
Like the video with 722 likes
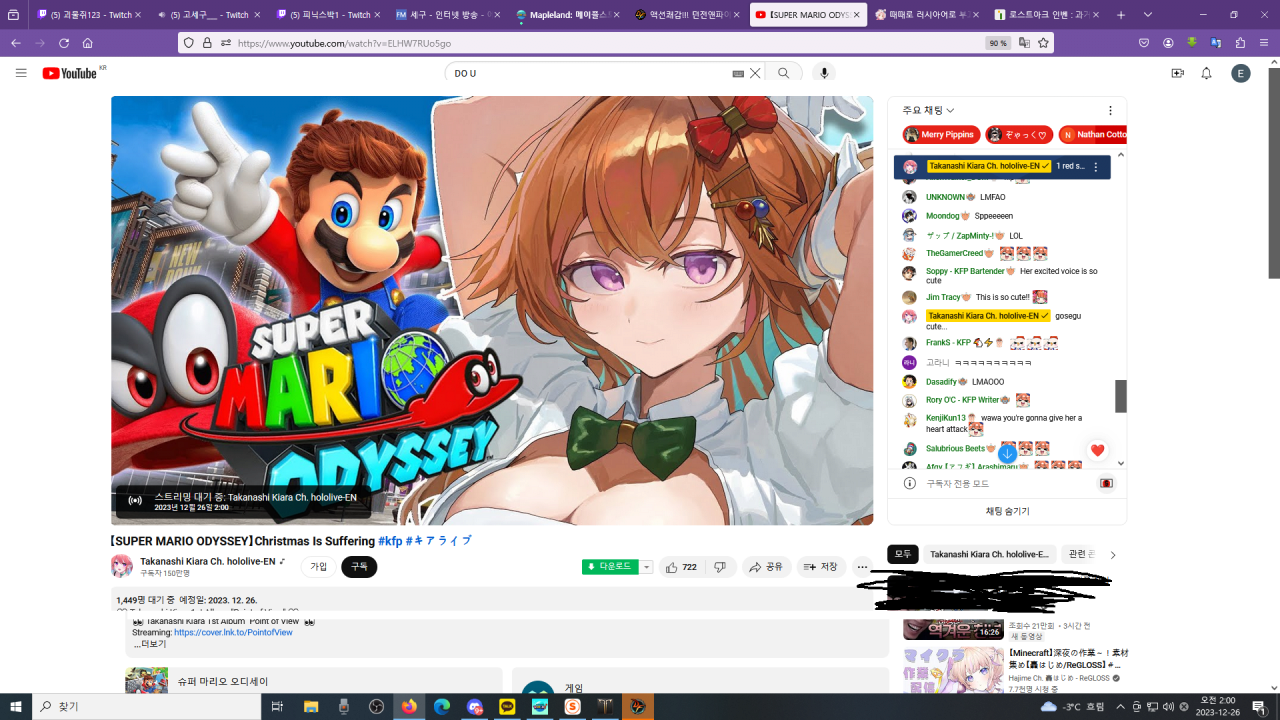point(681,567)
